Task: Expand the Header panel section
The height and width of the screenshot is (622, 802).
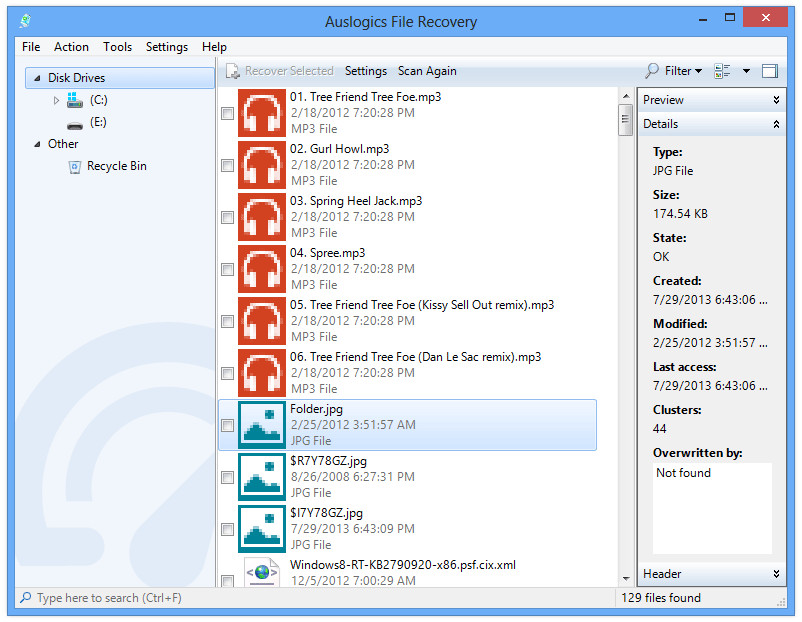Action: [776, 574]
